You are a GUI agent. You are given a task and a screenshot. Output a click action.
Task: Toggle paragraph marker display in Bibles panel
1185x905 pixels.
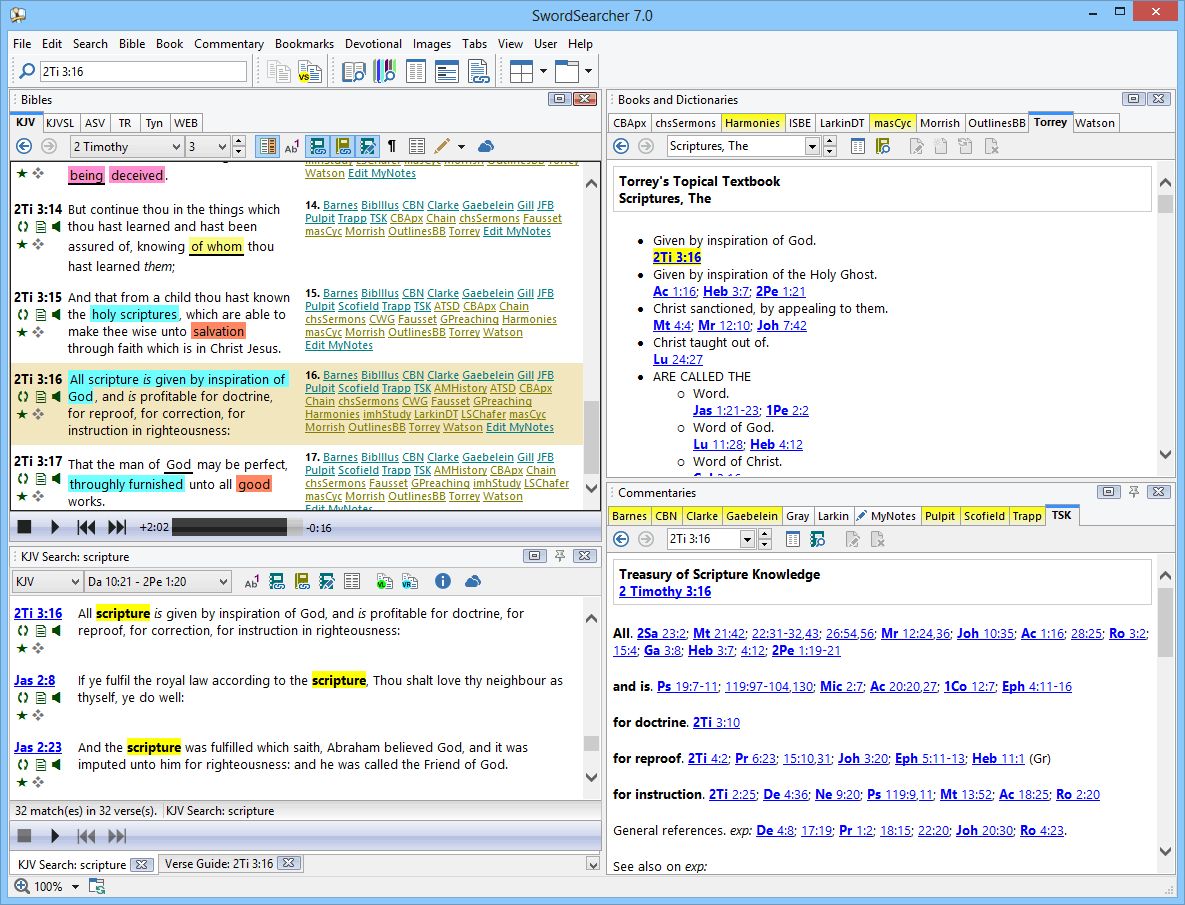tap(392, 146)
